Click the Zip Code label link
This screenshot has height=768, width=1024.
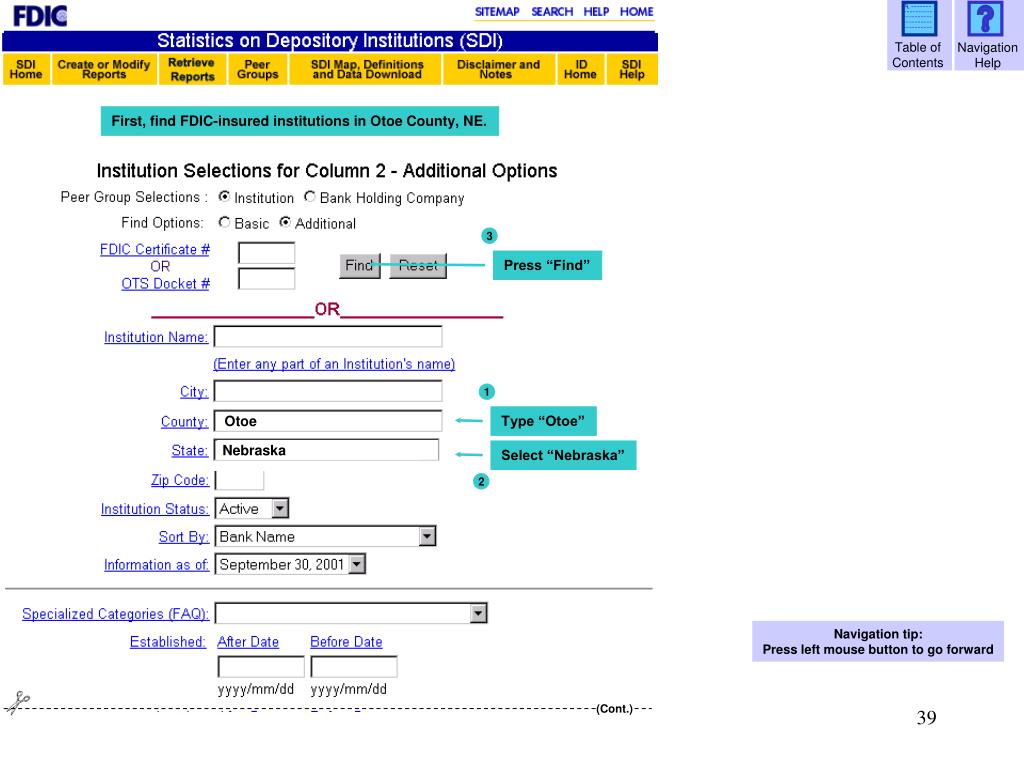coord(180,480)
